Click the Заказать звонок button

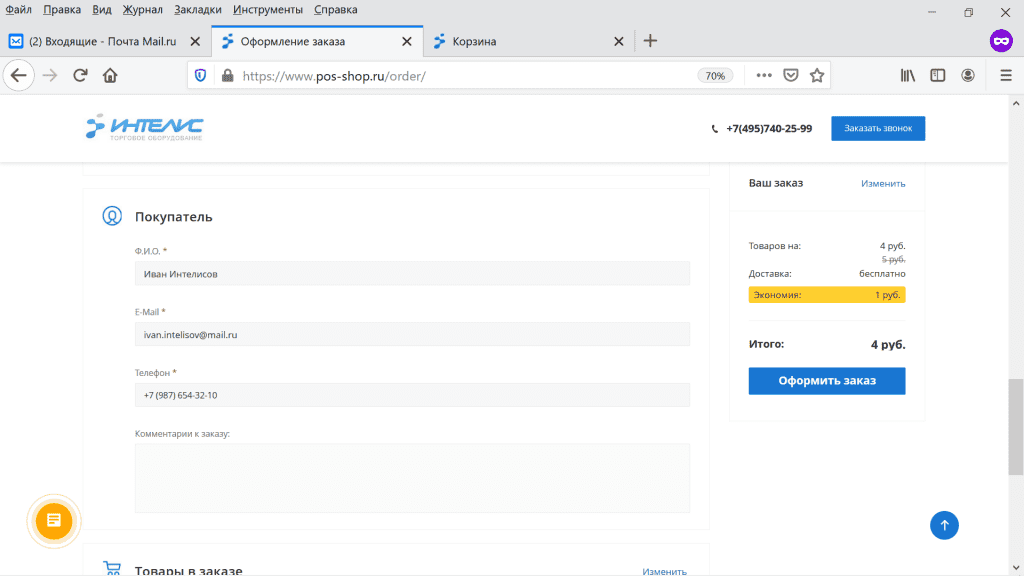[x=877, y=128]
